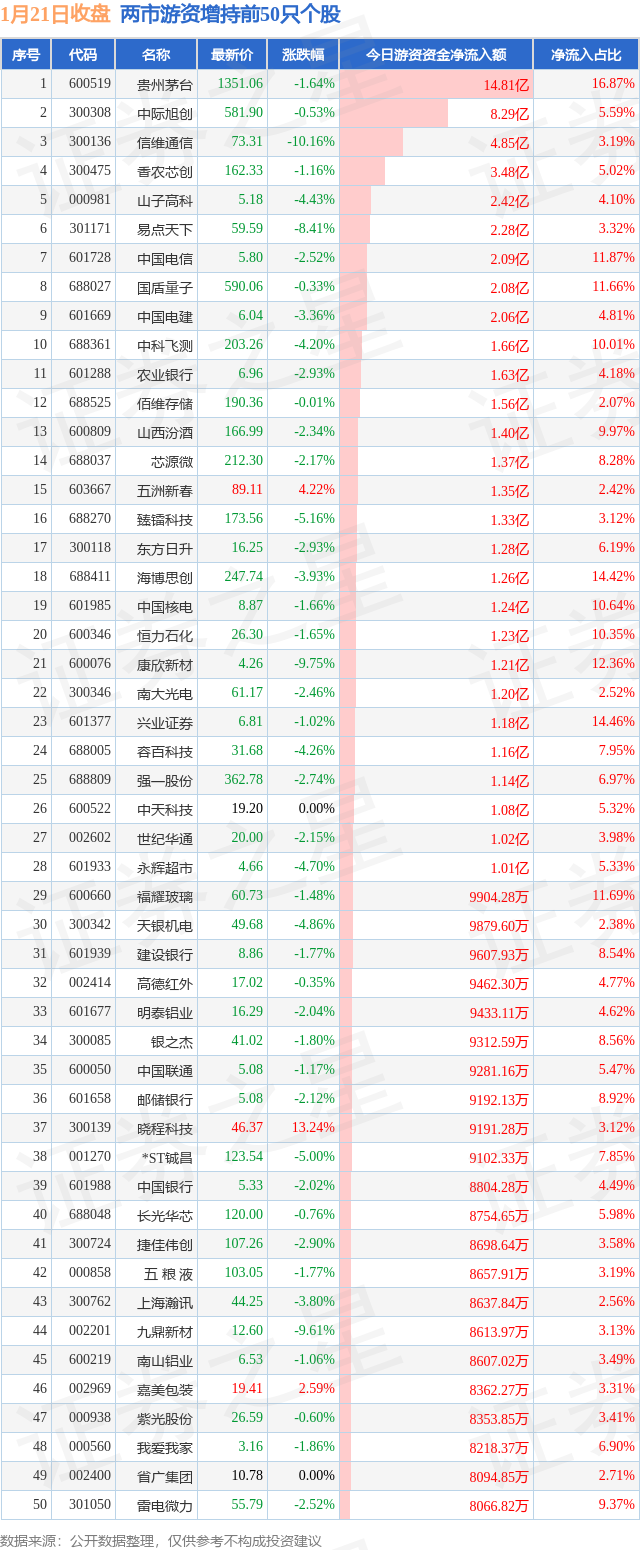This screenshot has height=1550, width=640.
Task: Select stock name 世纪华通
Action: [165, 838]
